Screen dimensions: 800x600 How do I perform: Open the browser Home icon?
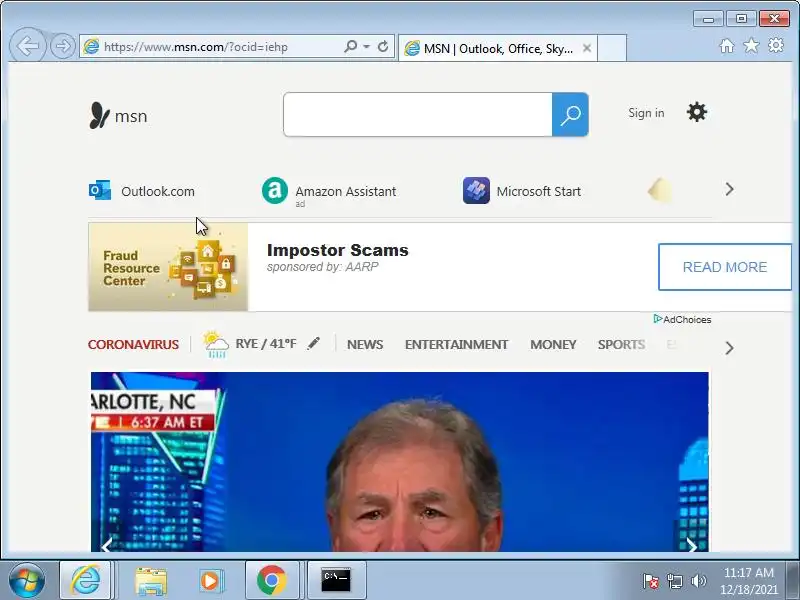[727, 46]
